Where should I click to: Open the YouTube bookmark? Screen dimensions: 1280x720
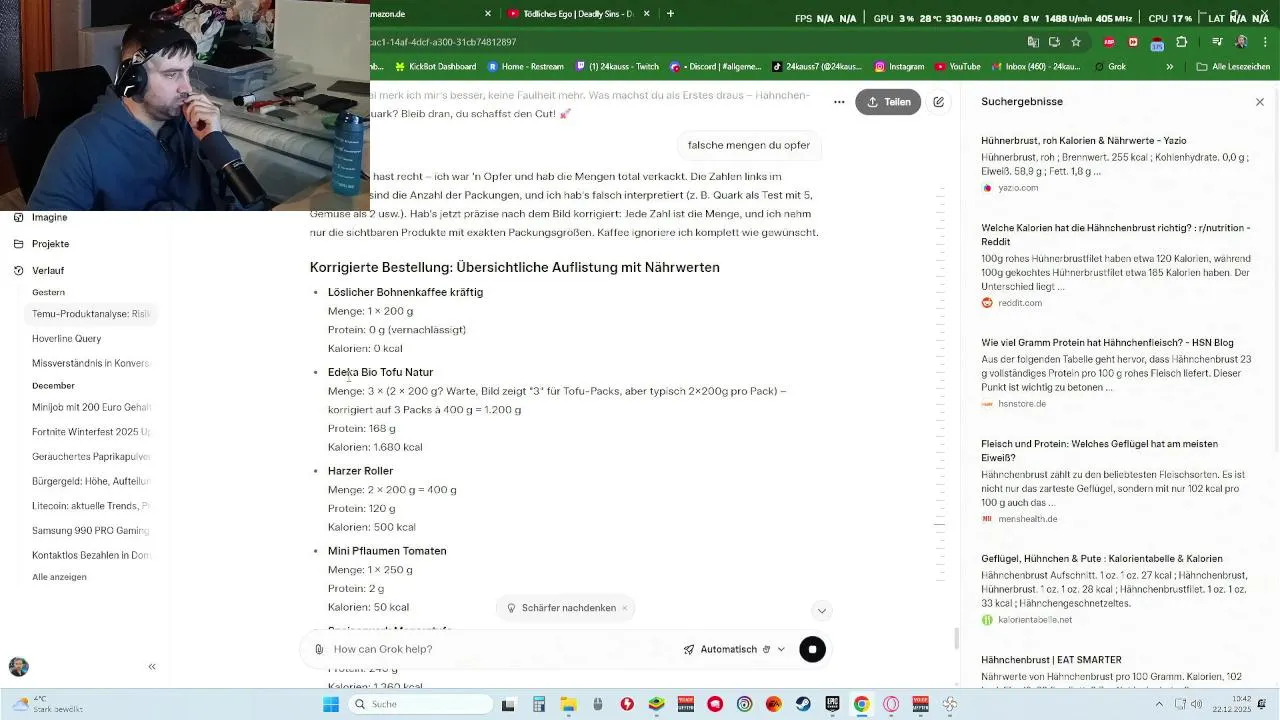[957, 67]
